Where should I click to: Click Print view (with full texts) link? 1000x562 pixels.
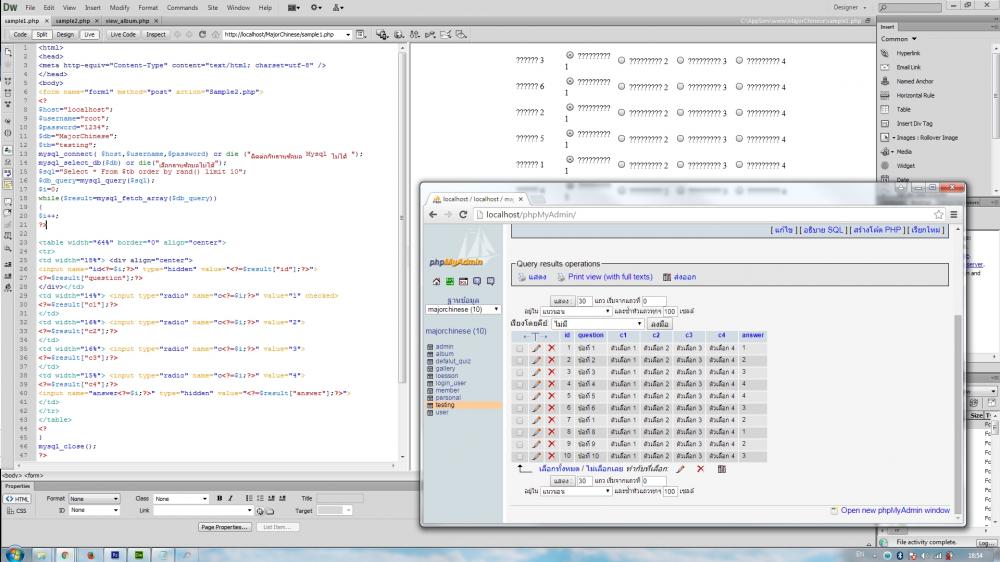tap(610, 277)
